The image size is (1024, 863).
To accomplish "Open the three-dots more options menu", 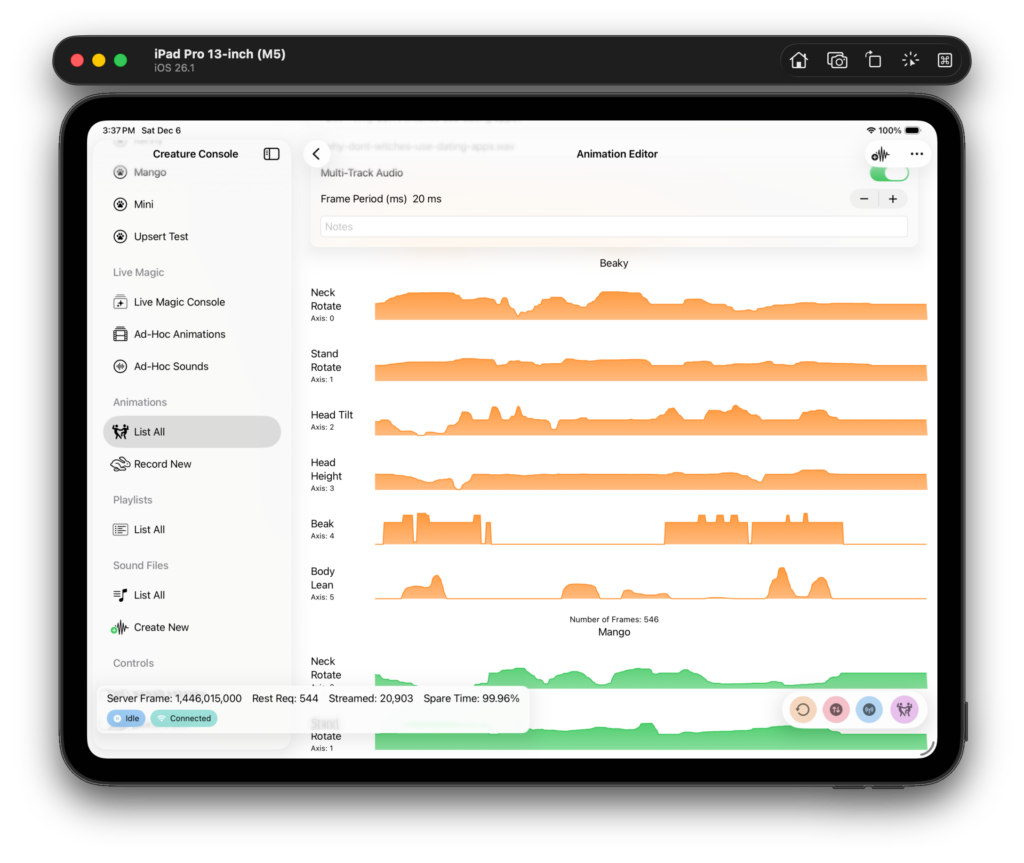I will (x=917, y=154).
